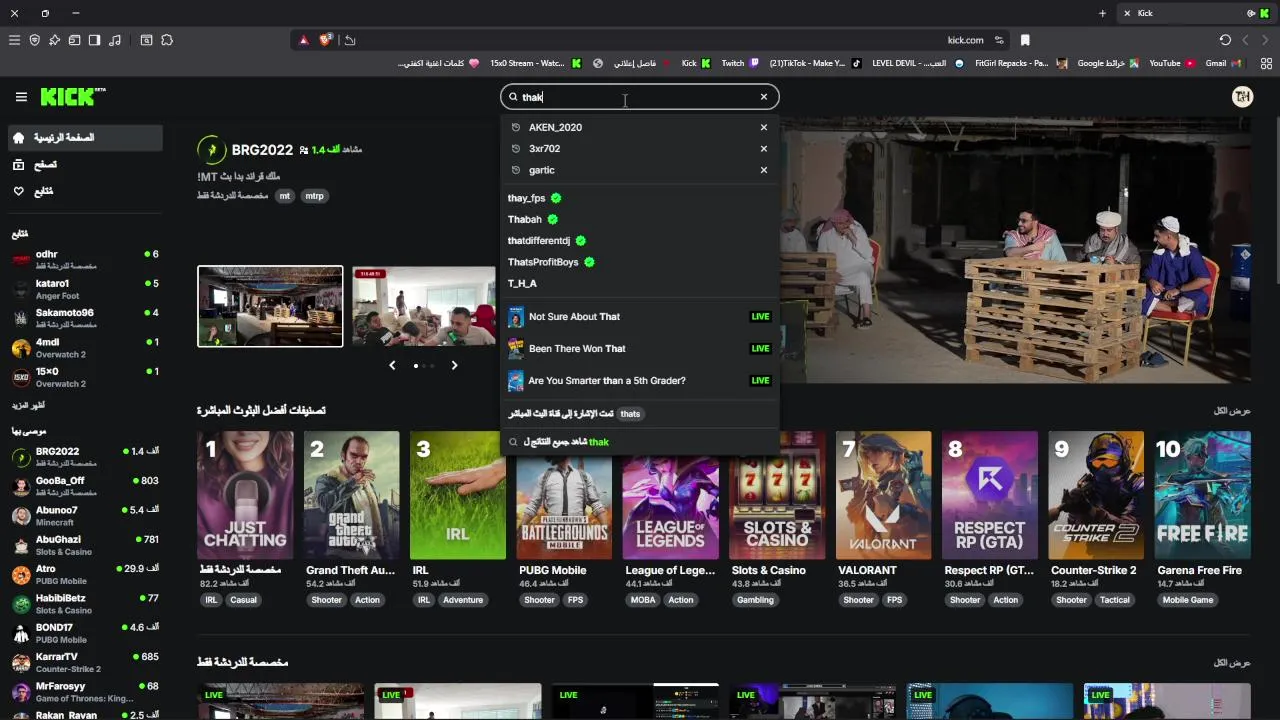The width and height of the screenshot is (1280, 720).
Task: Open the Just Chatting category card
Action: pos(245,495)
